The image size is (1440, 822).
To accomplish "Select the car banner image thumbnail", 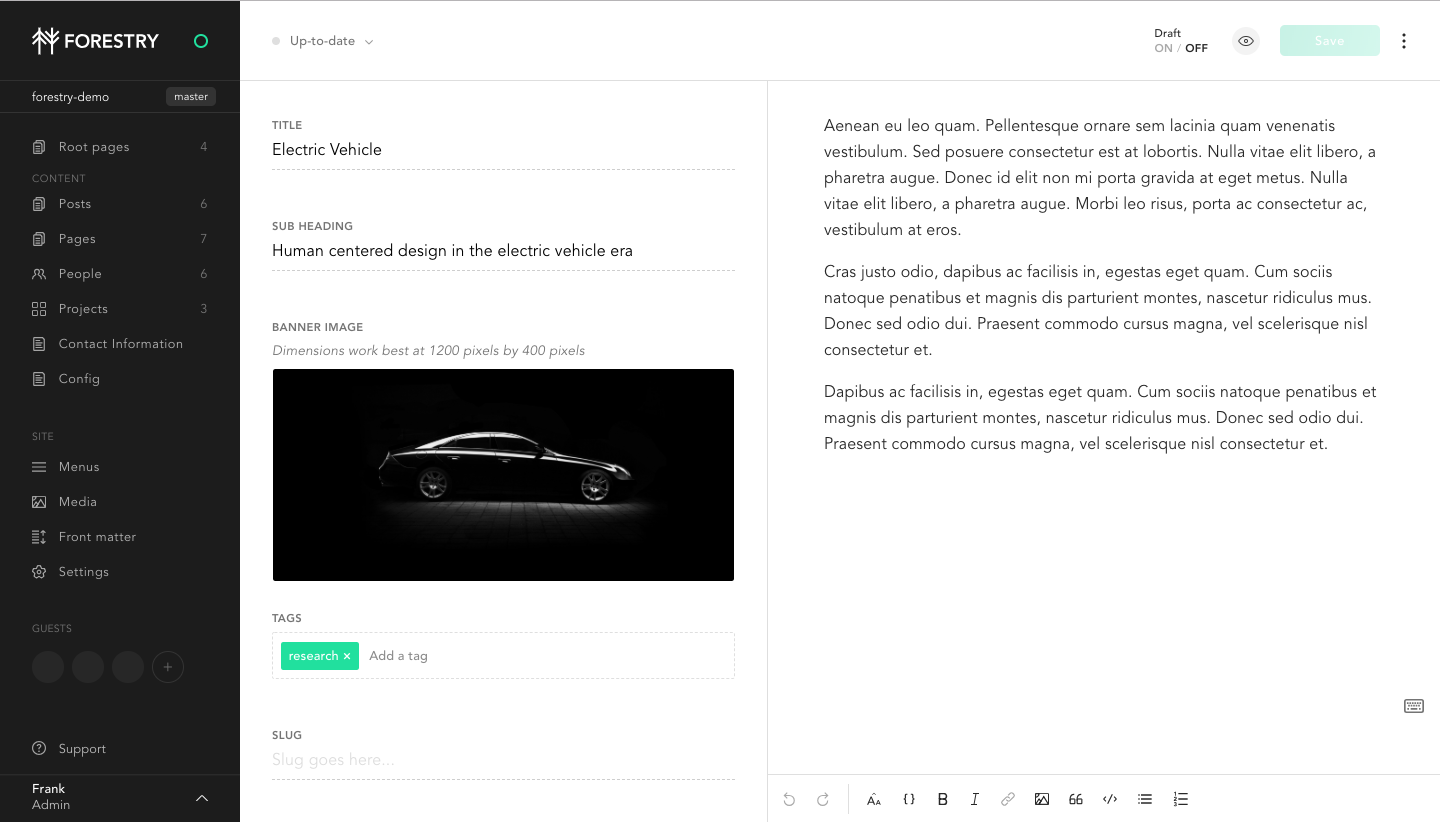I will 503,475.
